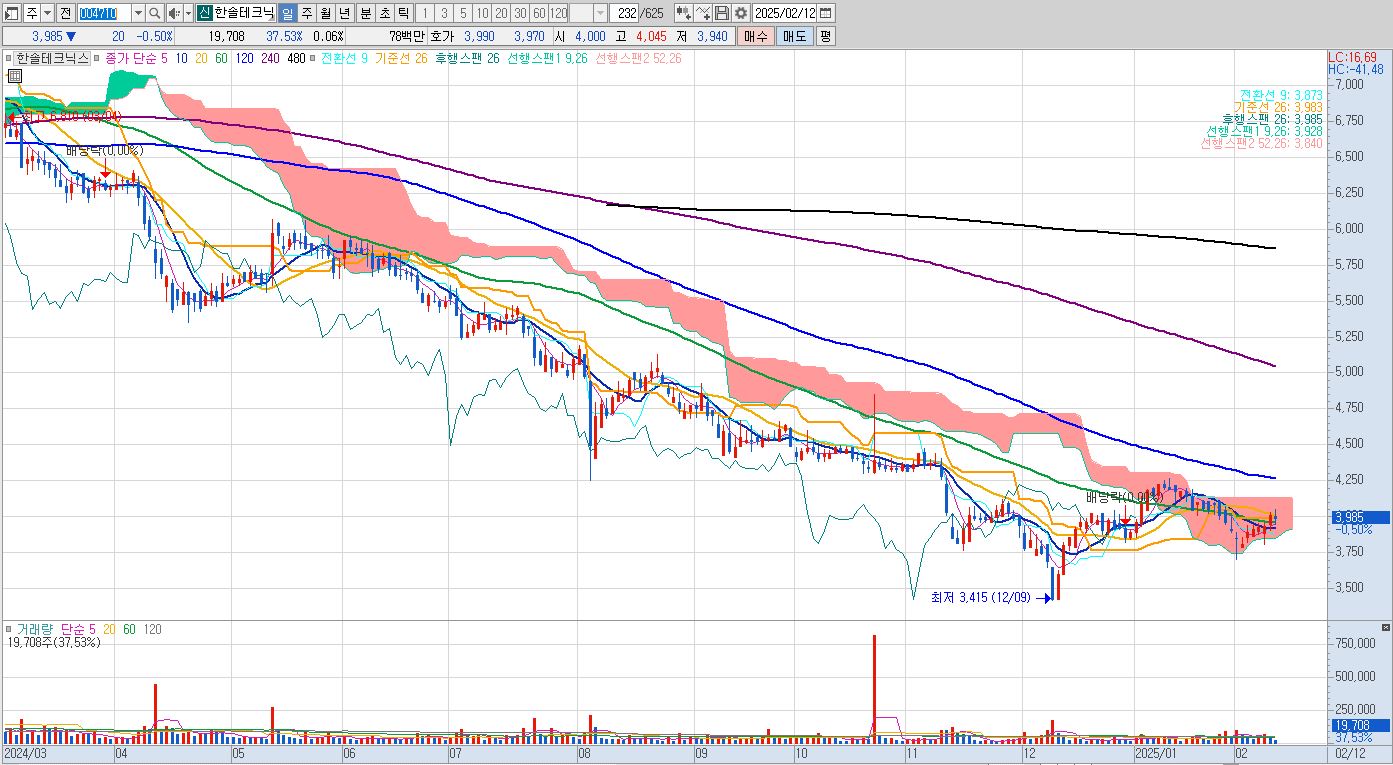Switch to the 년 yearly period
The width and height of the screenshot is (1393, 765).
[344, 13]
